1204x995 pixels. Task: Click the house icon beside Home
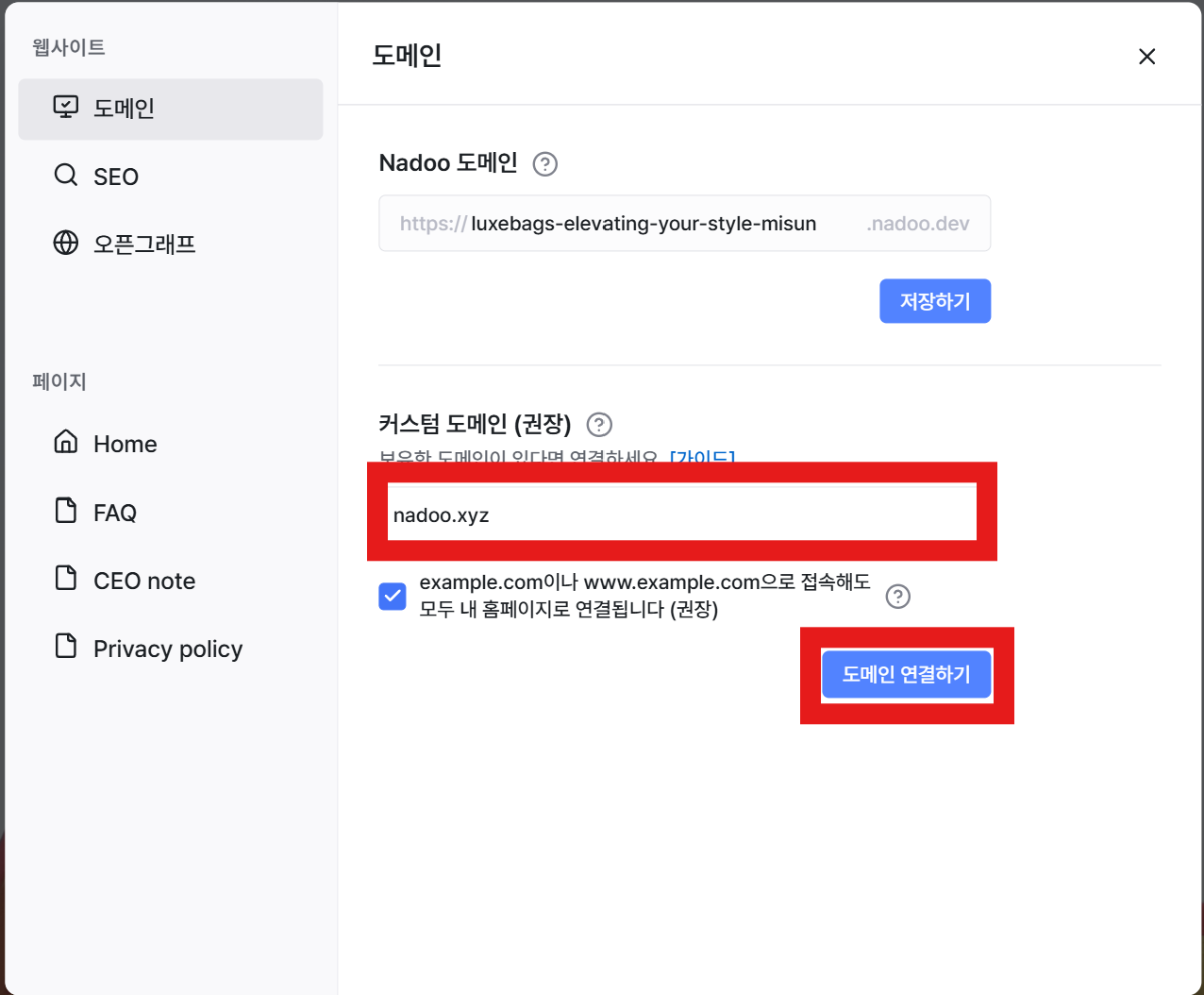tap(66, 441)
